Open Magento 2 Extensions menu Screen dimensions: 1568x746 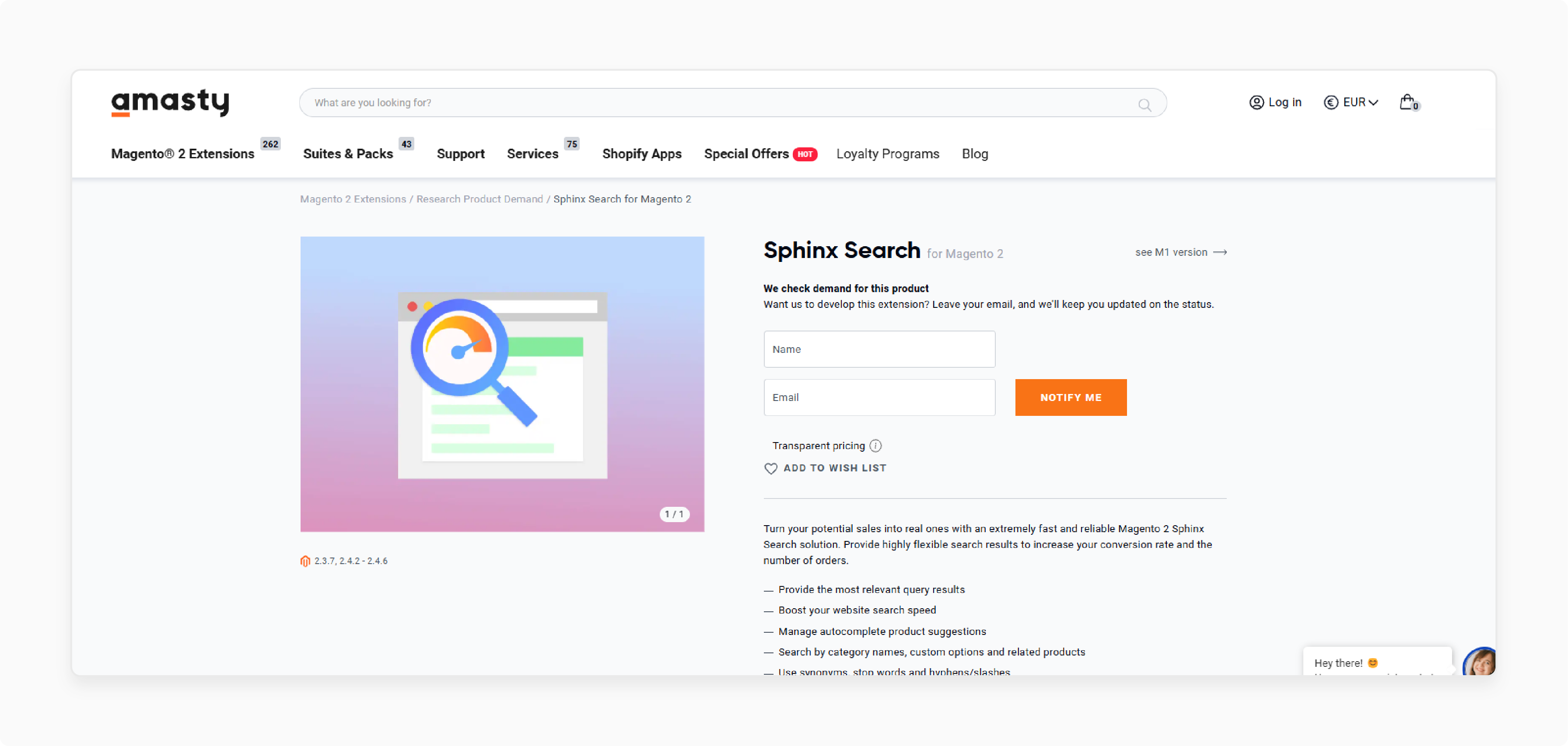(182, 154)
